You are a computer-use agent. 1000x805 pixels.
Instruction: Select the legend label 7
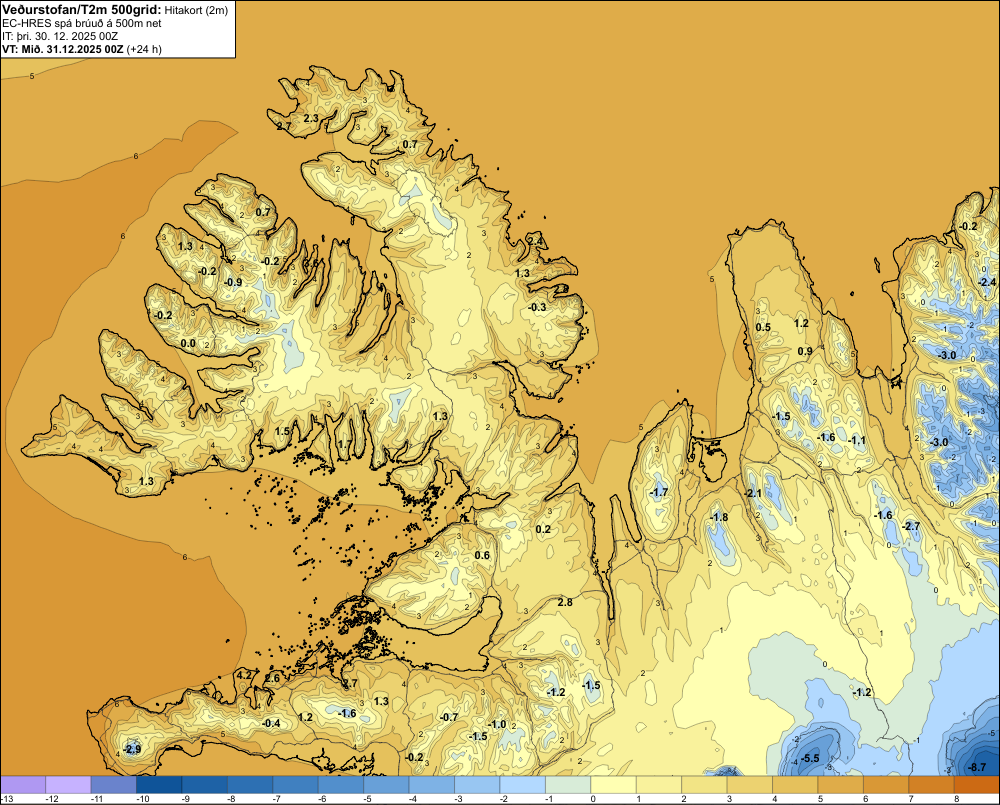(911, 799)
